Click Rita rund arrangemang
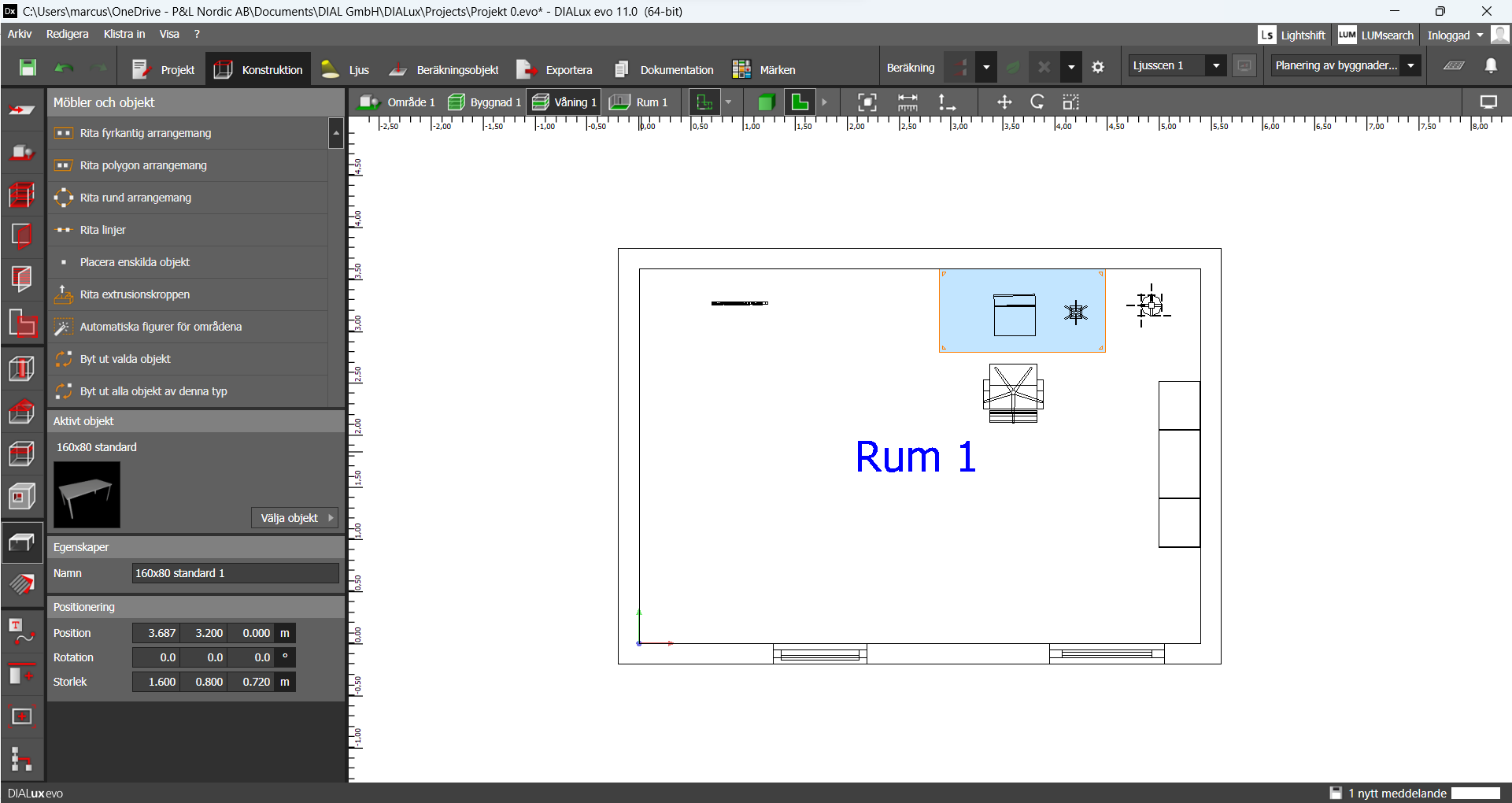Viewport: 1512px width, 803px height. point(188,198)
